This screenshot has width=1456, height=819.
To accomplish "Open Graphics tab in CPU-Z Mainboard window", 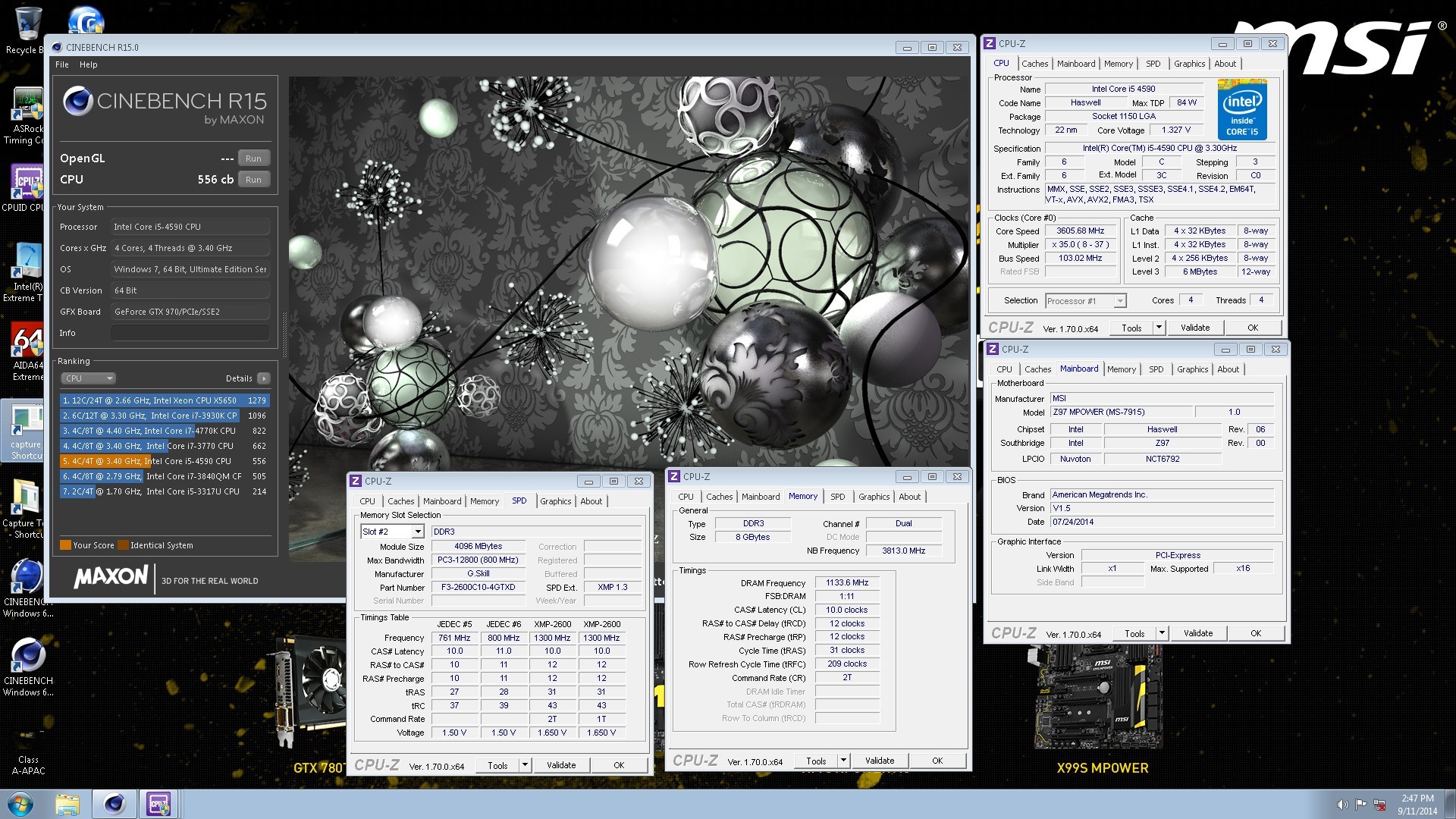I will coord(1192,369).
